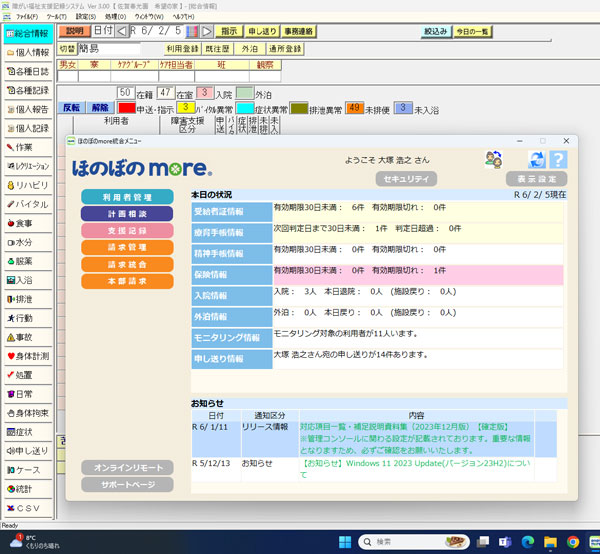Open 個人報告 sidebar item

(x=28, y=109)
